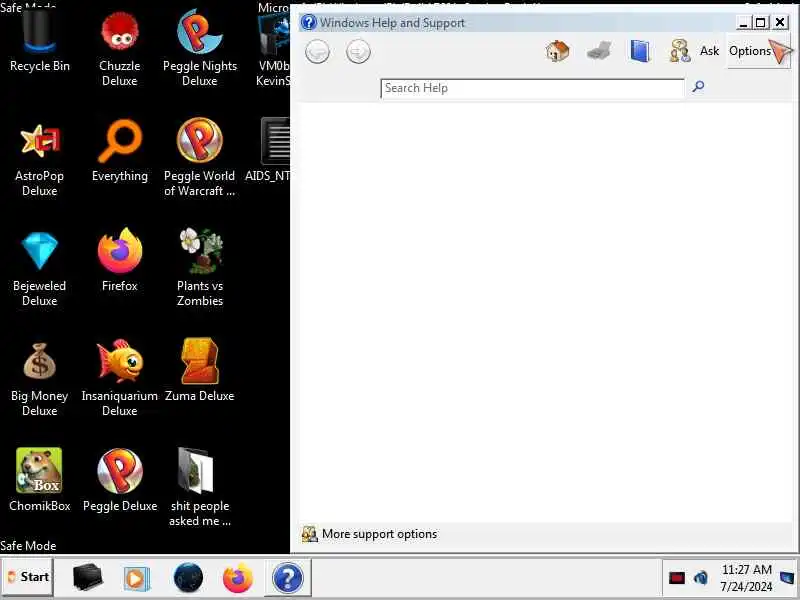Open the clock showing 11:27 AM
This screenshot has width=800, height=600.
click(x=746, y=578)
